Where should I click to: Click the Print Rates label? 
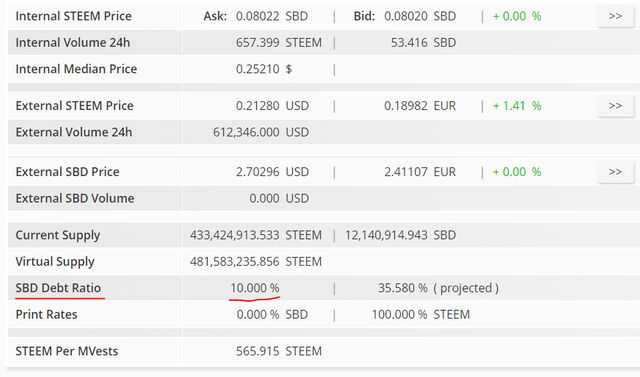[46, 315]
